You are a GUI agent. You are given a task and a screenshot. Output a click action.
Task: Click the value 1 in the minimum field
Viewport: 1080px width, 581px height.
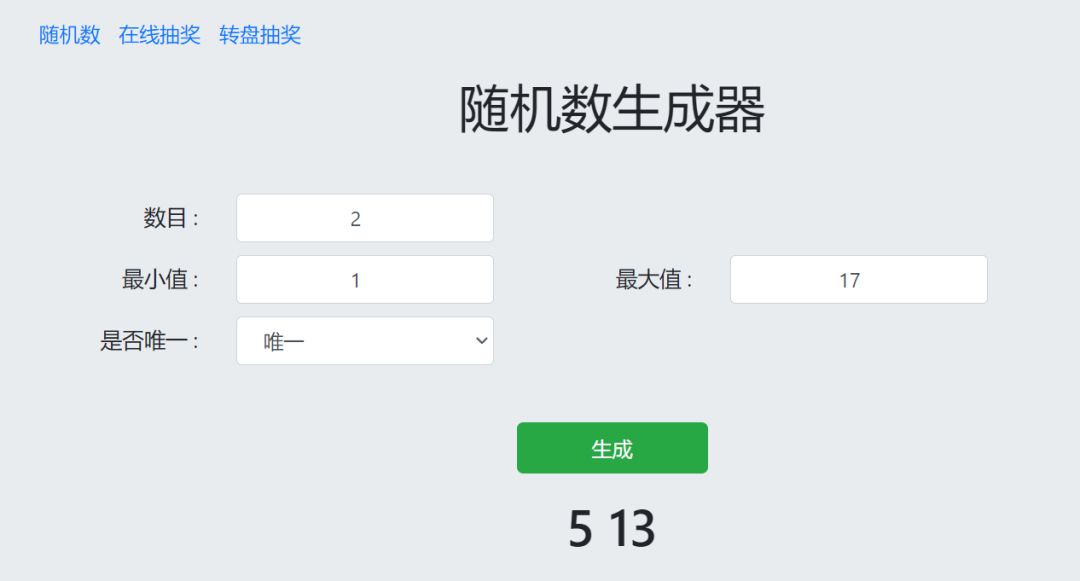(x=355, y=281)
